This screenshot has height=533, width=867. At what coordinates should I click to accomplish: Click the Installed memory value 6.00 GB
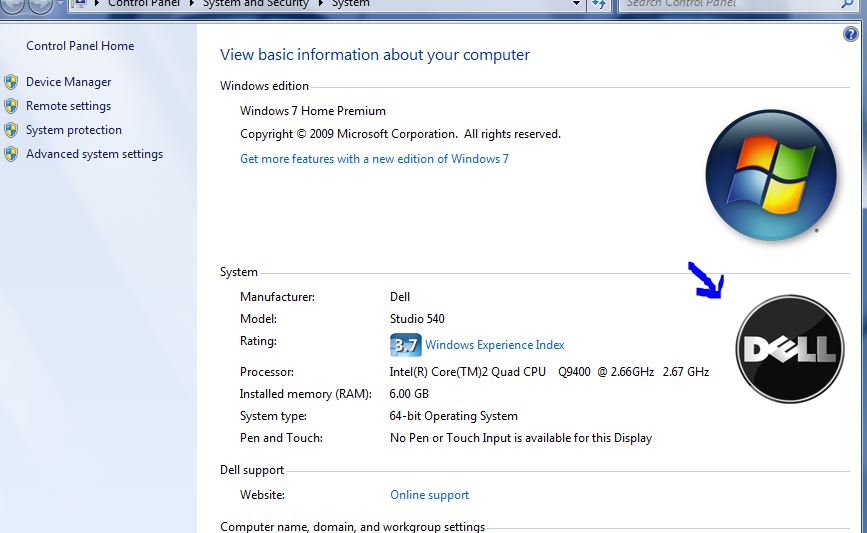click(x=409, y=394)
